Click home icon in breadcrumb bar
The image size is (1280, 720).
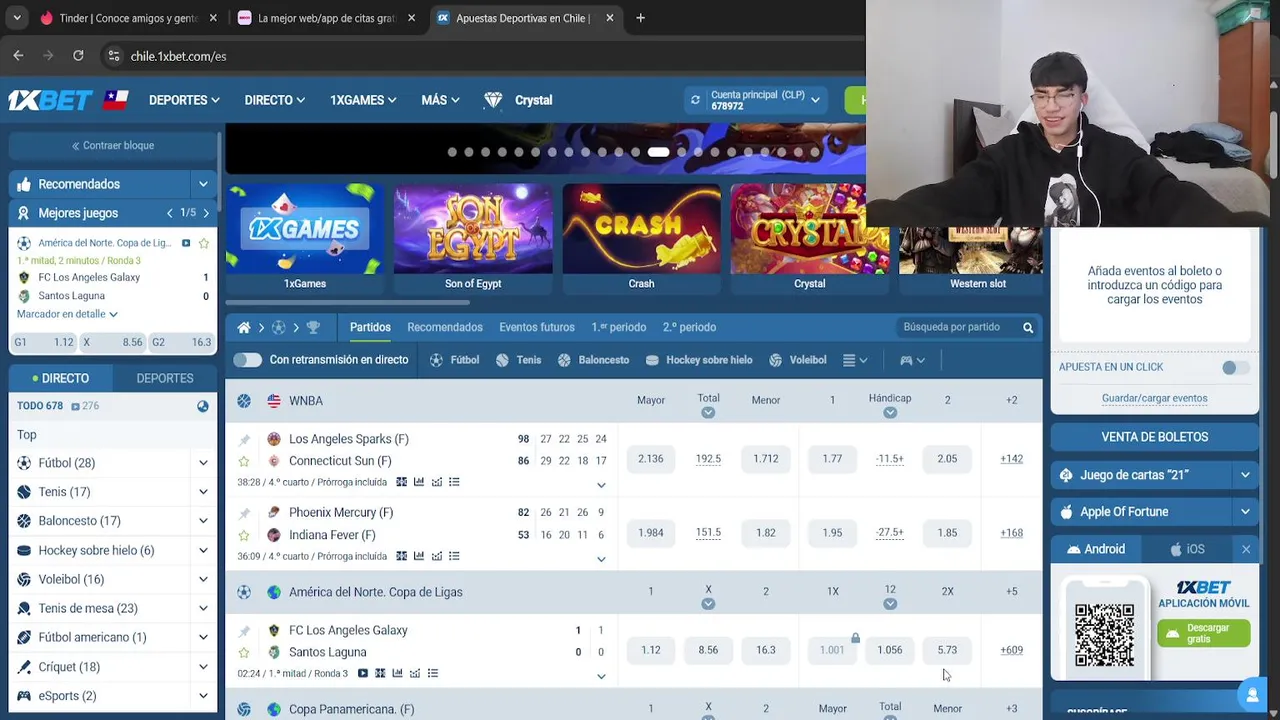click(x=244, y=327)
